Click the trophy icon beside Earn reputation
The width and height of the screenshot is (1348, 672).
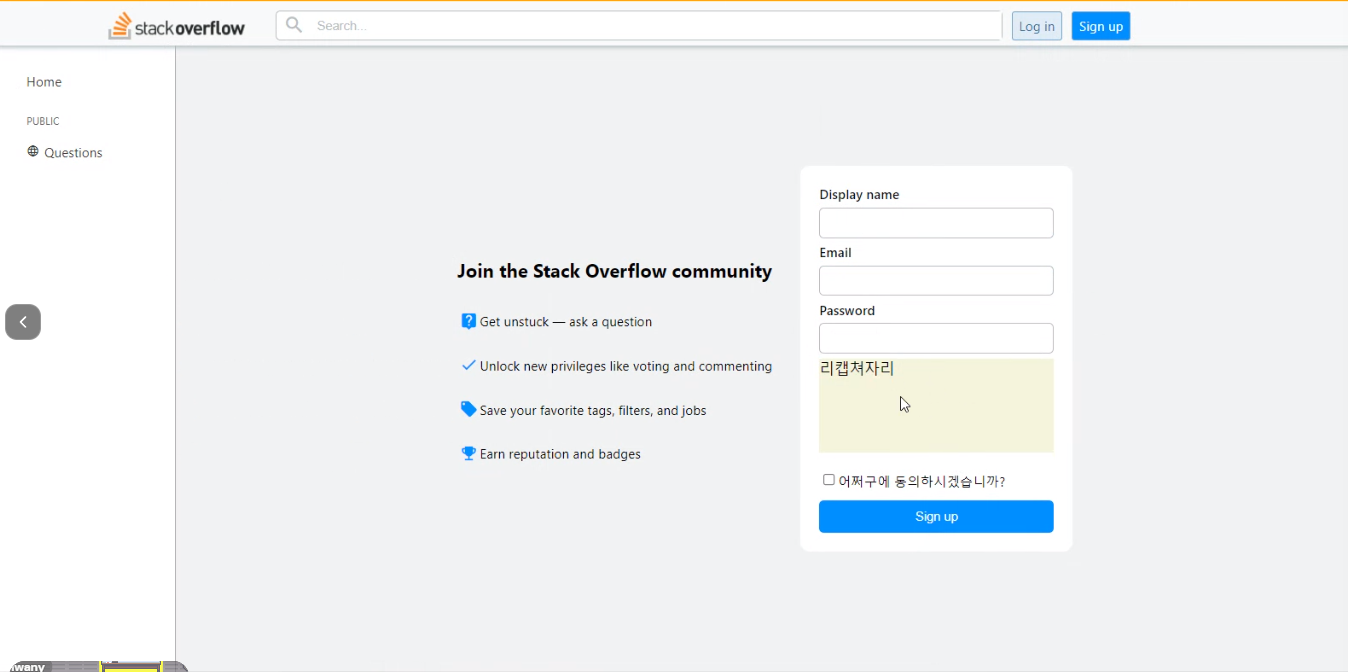coord(468,453)
